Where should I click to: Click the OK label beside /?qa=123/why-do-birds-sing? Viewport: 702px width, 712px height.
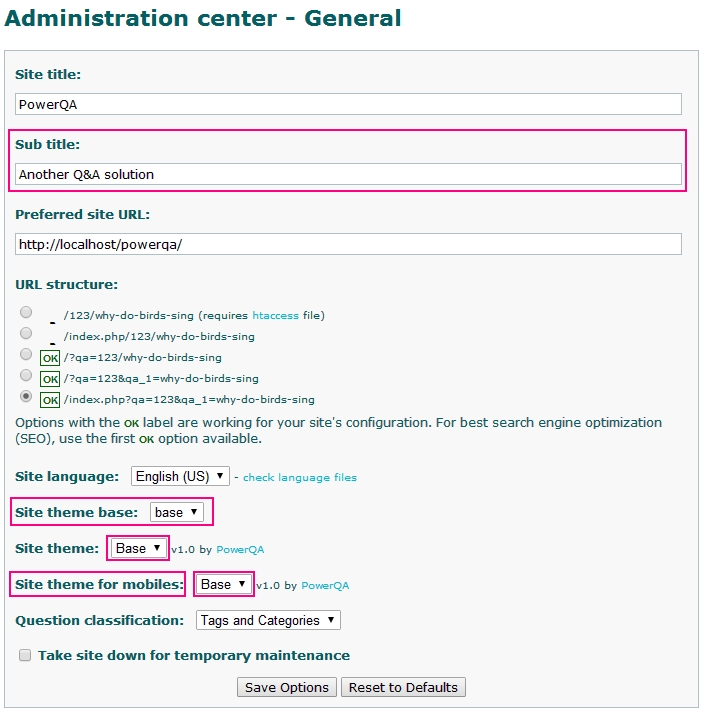49,358
